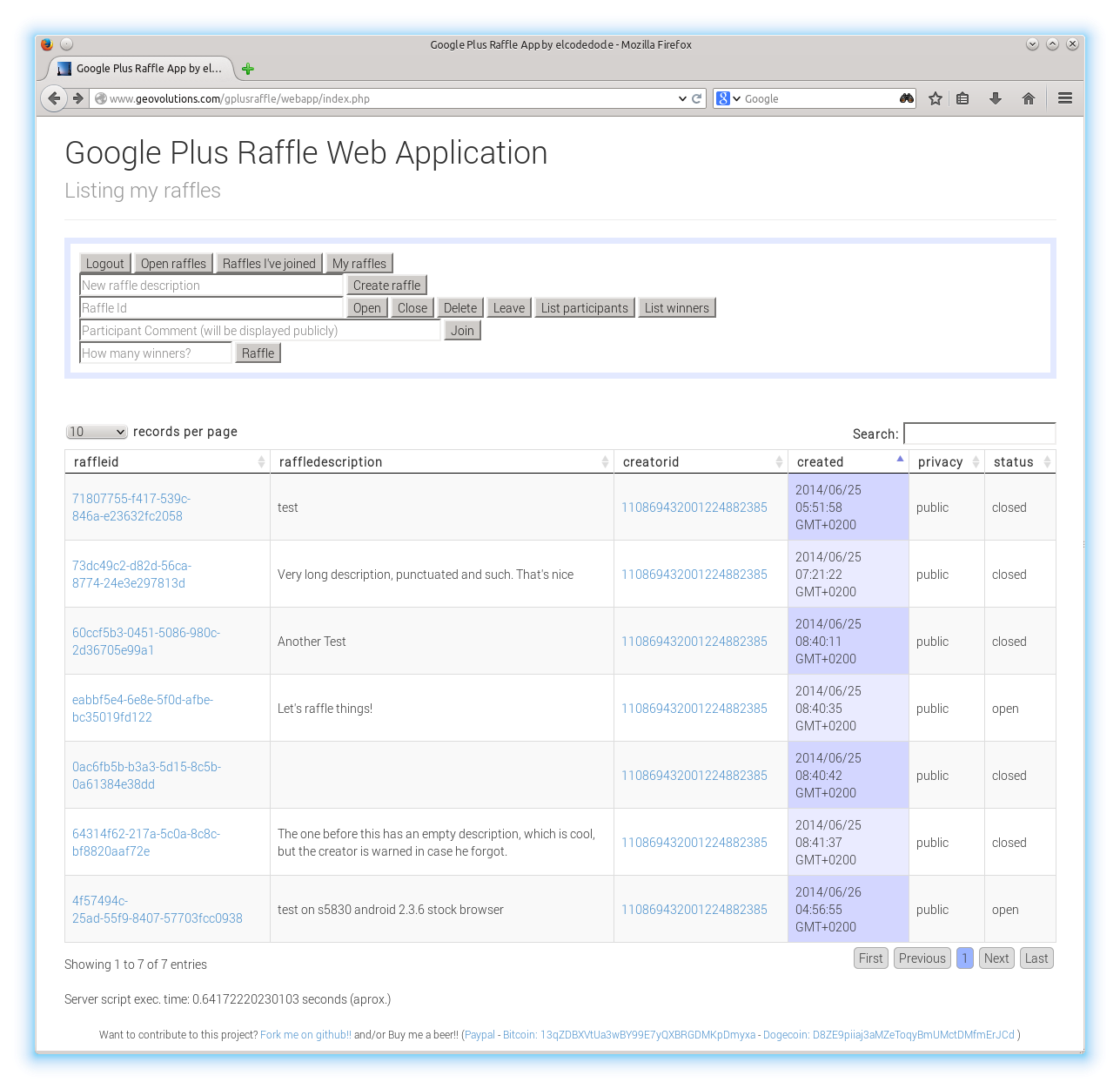Click the browser address bar URL
The width and height of the screenshot is (1120, 1089).
pyautogui.click(x=383, y=98)
